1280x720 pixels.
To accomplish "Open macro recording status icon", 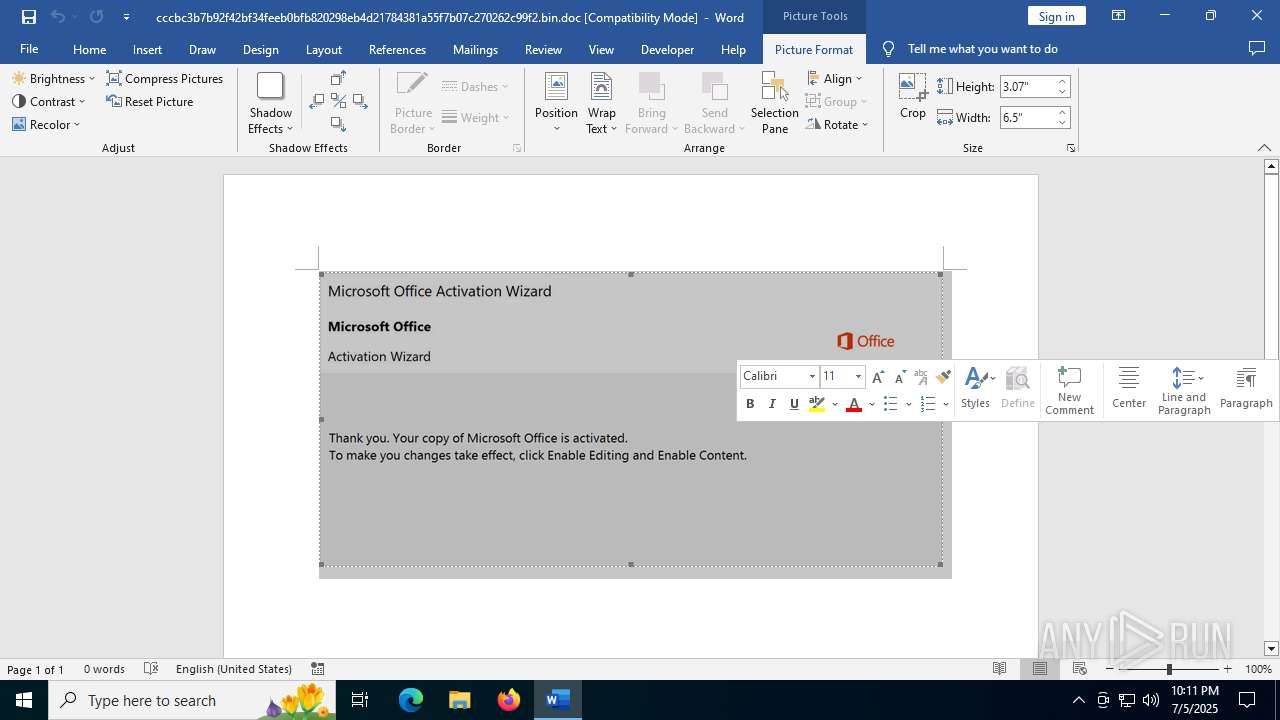I will point(317,669).
